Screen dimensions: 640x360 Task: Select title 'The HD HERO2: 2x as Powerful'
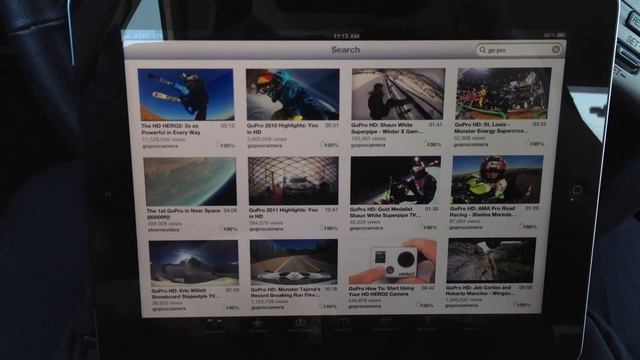171,129
